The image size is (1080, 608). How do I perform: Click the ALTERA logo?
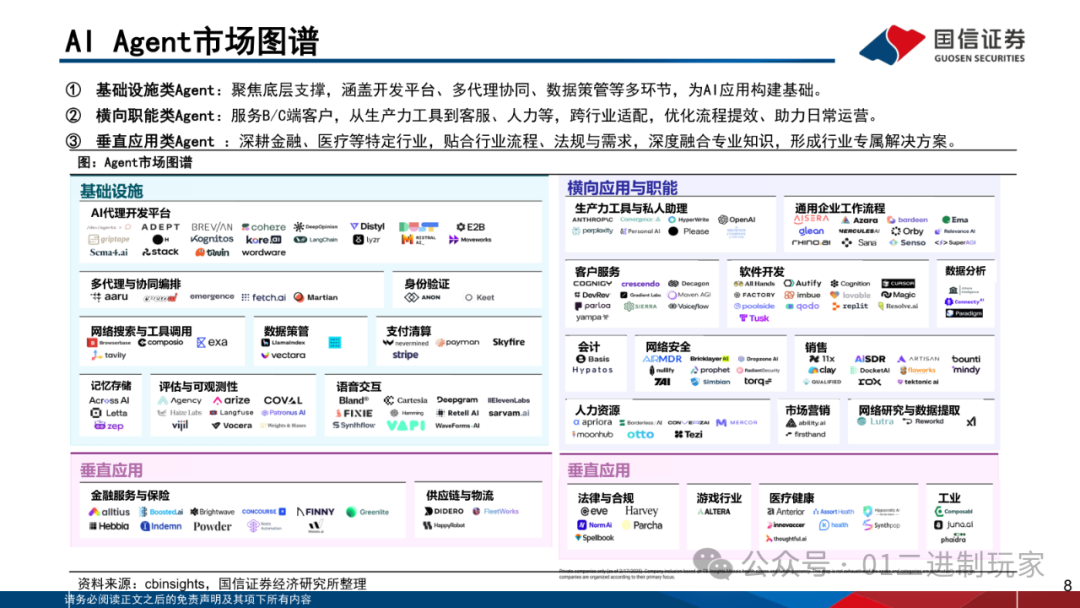click(x=714, y=512)
